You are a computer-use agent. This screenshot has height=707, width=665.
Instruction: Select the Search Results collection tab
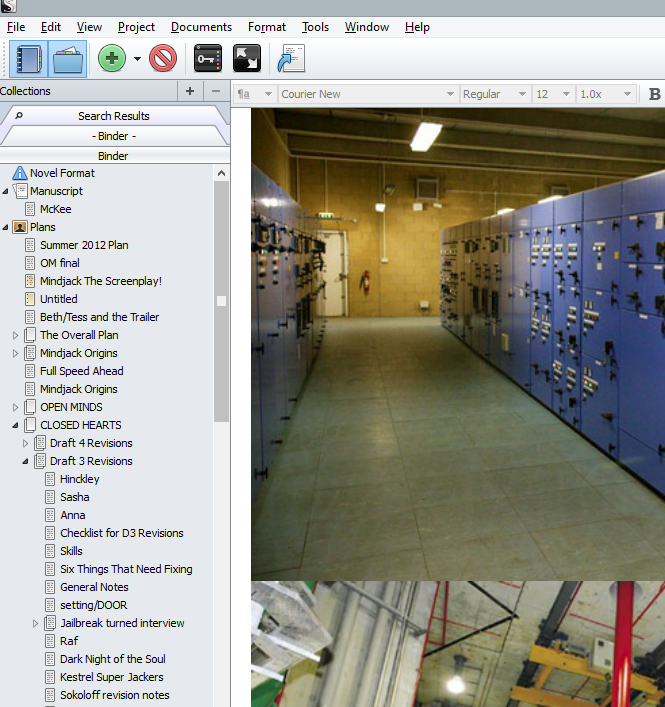(x=114, y=116)
